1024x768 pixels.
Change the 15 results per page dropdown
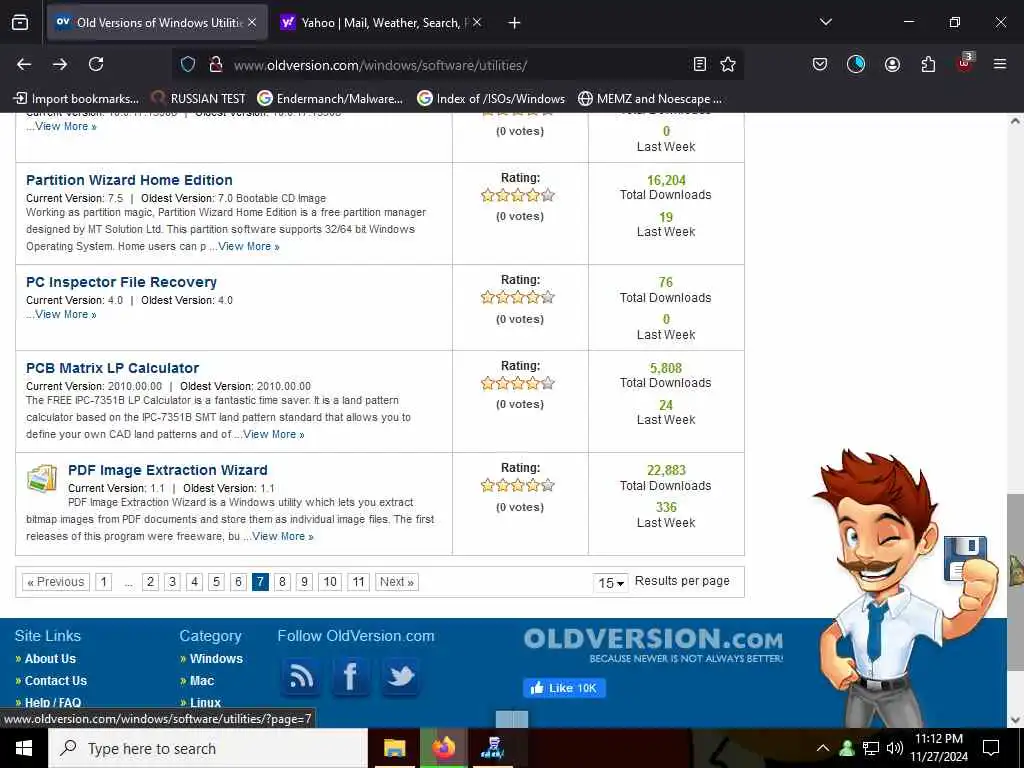click(x=611, y=583)
